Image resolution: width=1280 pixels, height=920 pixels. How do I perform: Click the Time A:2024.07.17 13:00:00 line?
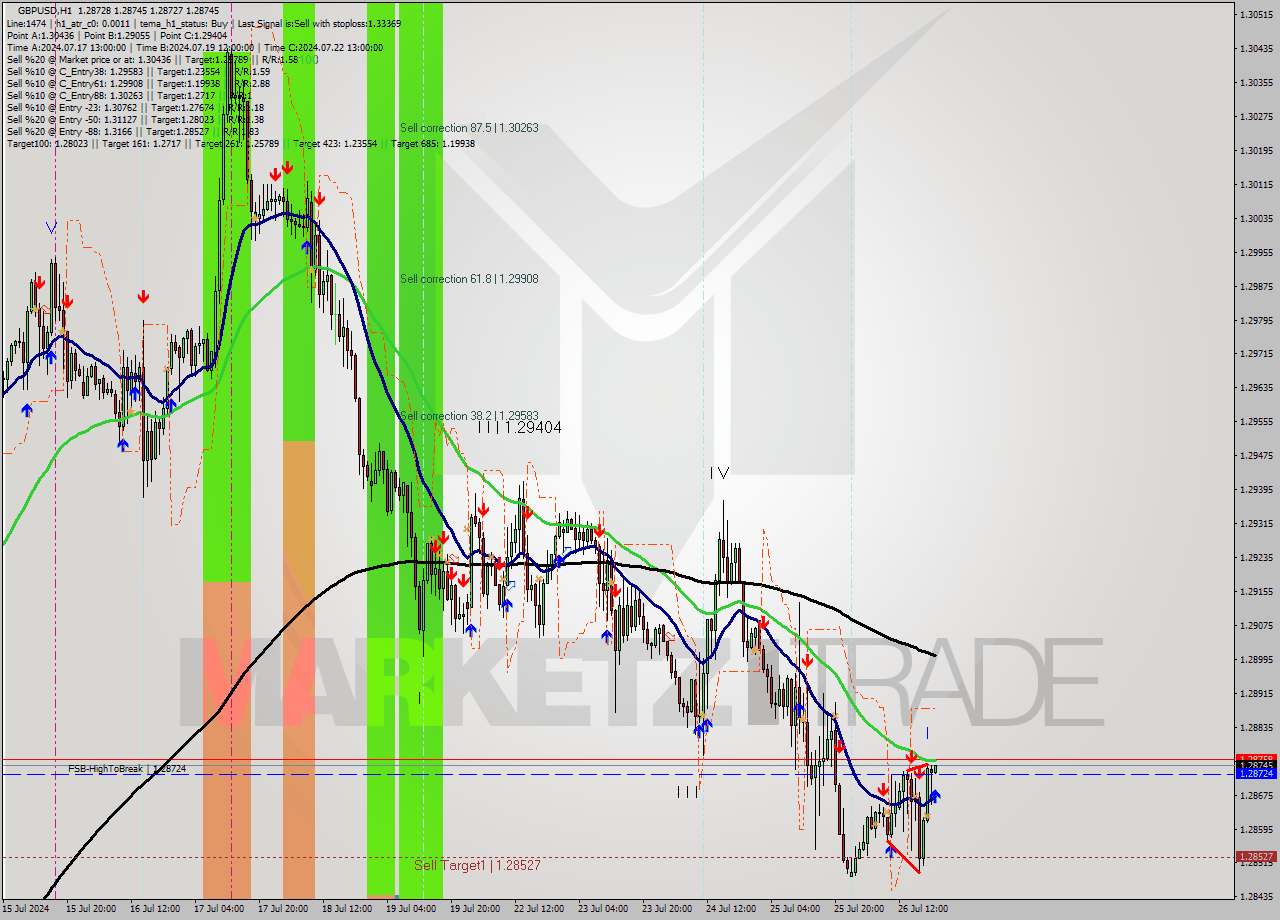[194, 47]
